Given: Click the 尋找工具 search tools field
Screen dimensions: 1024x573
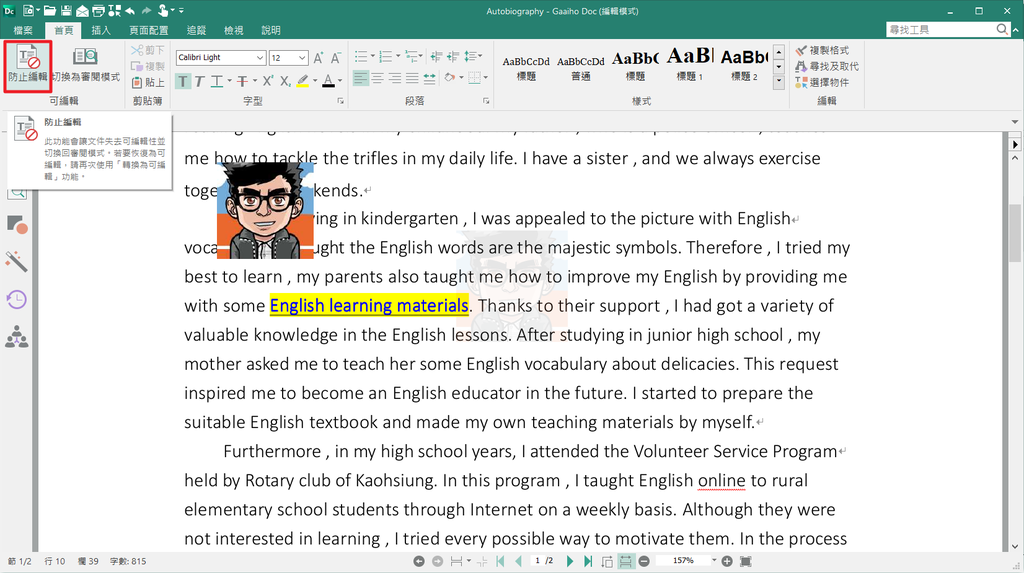Looking at the screenshot, I should tap(938, 30).
